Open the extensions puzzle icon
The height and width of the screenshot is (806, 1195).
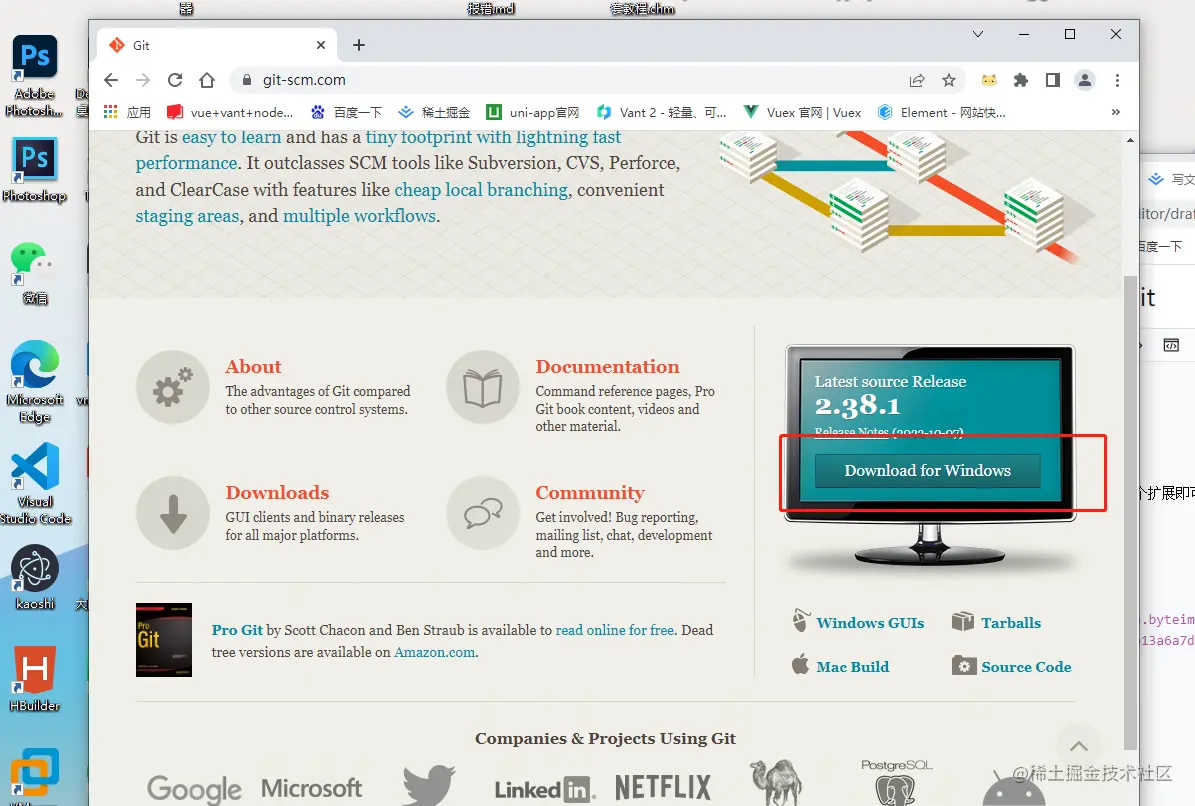[x=1020, y=80]
